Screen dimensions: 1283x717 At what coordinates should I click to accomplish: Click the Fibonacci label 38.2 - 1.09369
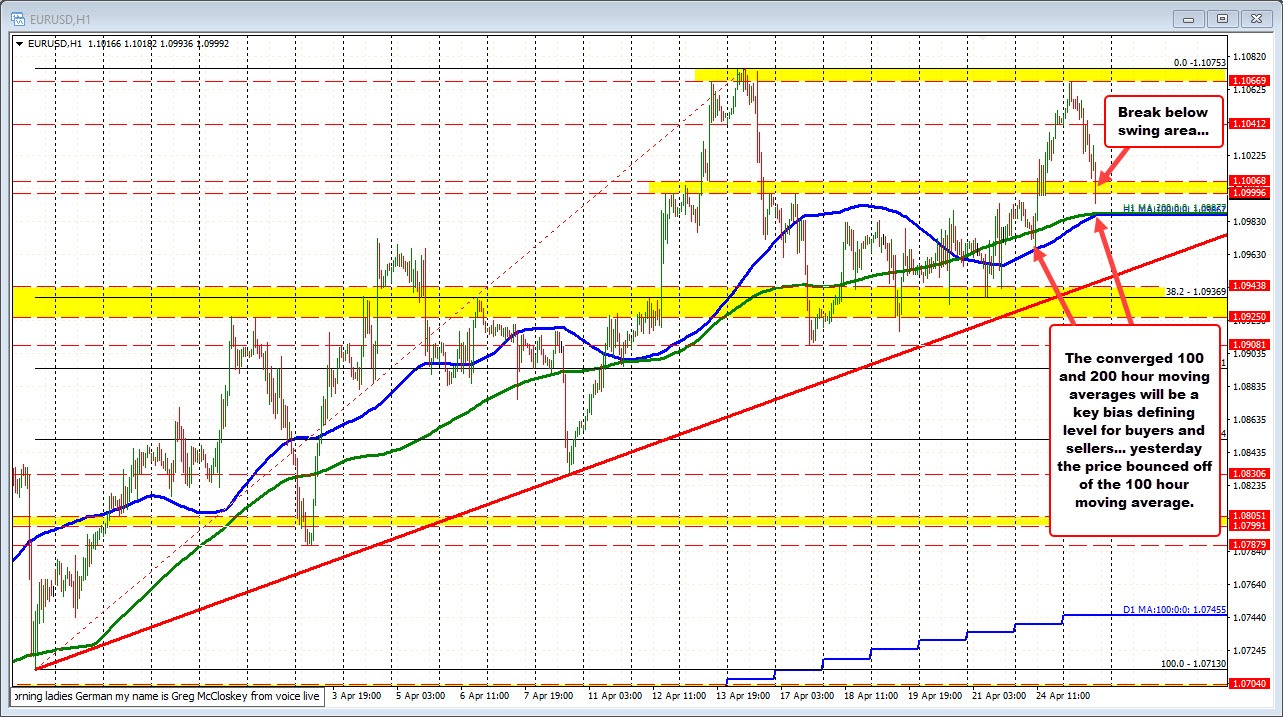pos(1196,292)
